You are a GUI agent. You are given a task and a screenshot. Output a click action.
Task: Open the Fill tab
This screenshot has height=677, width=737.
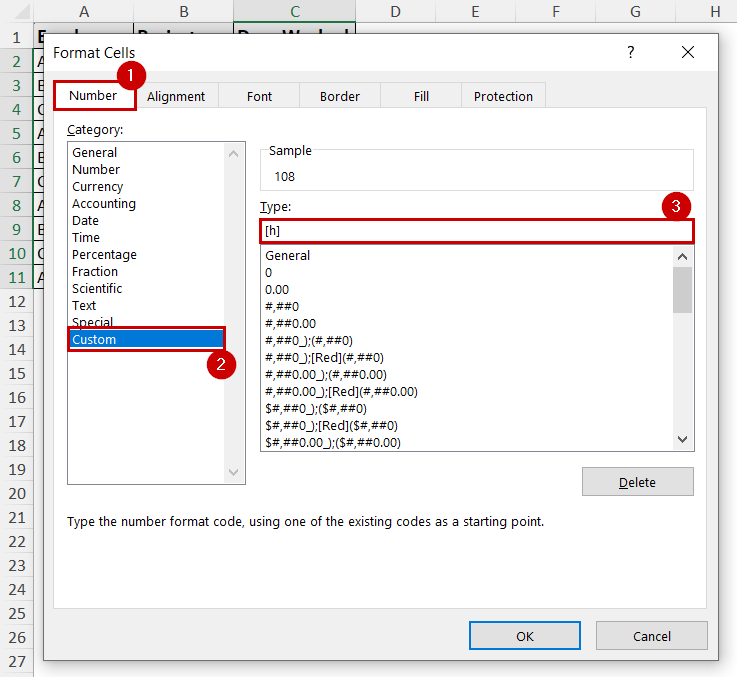click(x=421, y=96)
